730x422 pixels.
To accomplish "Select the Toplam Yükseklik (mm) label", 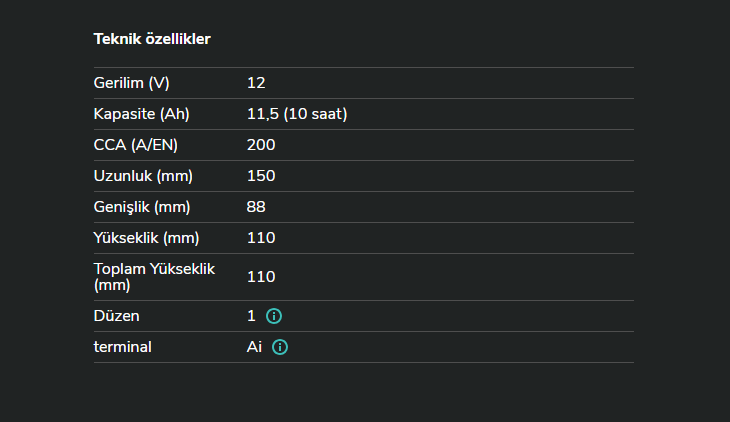I will pyautogui.click(x=154, y=277).
